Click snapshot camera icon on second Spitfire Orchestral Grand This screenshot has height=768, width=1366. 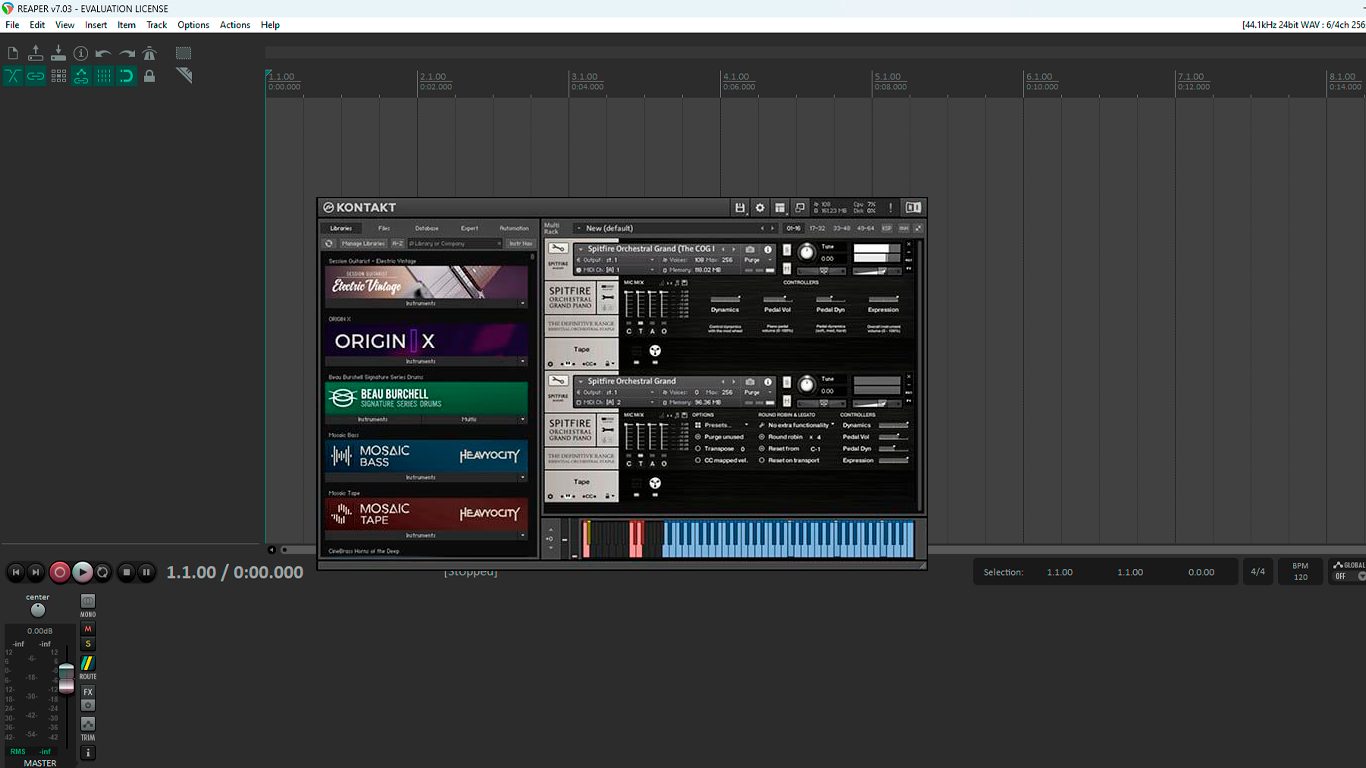[x=750, y=381]
